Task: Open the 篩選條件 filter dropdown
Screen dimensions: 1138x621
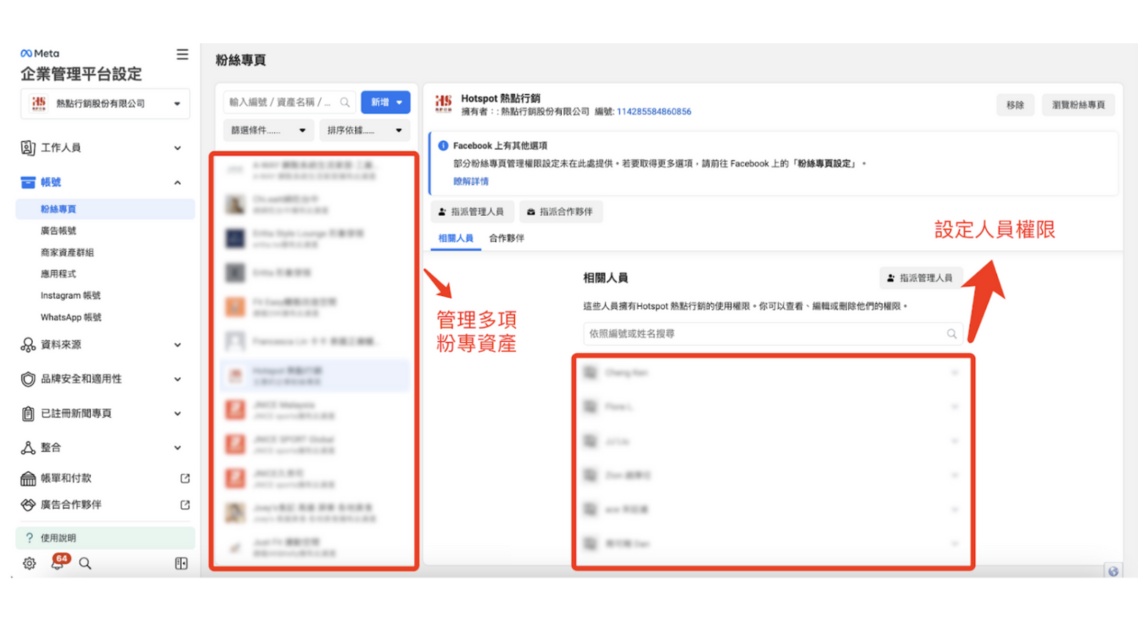Action: point(269,131)
